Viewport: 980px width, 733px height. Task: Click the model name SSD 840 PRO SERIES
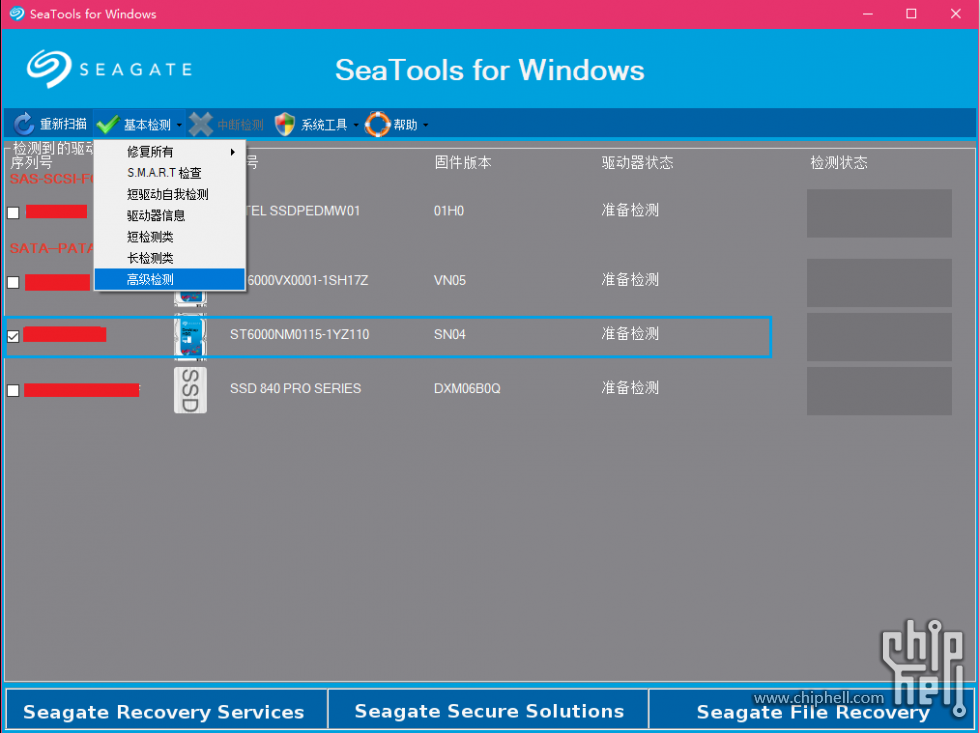click(x=296, y=388)
